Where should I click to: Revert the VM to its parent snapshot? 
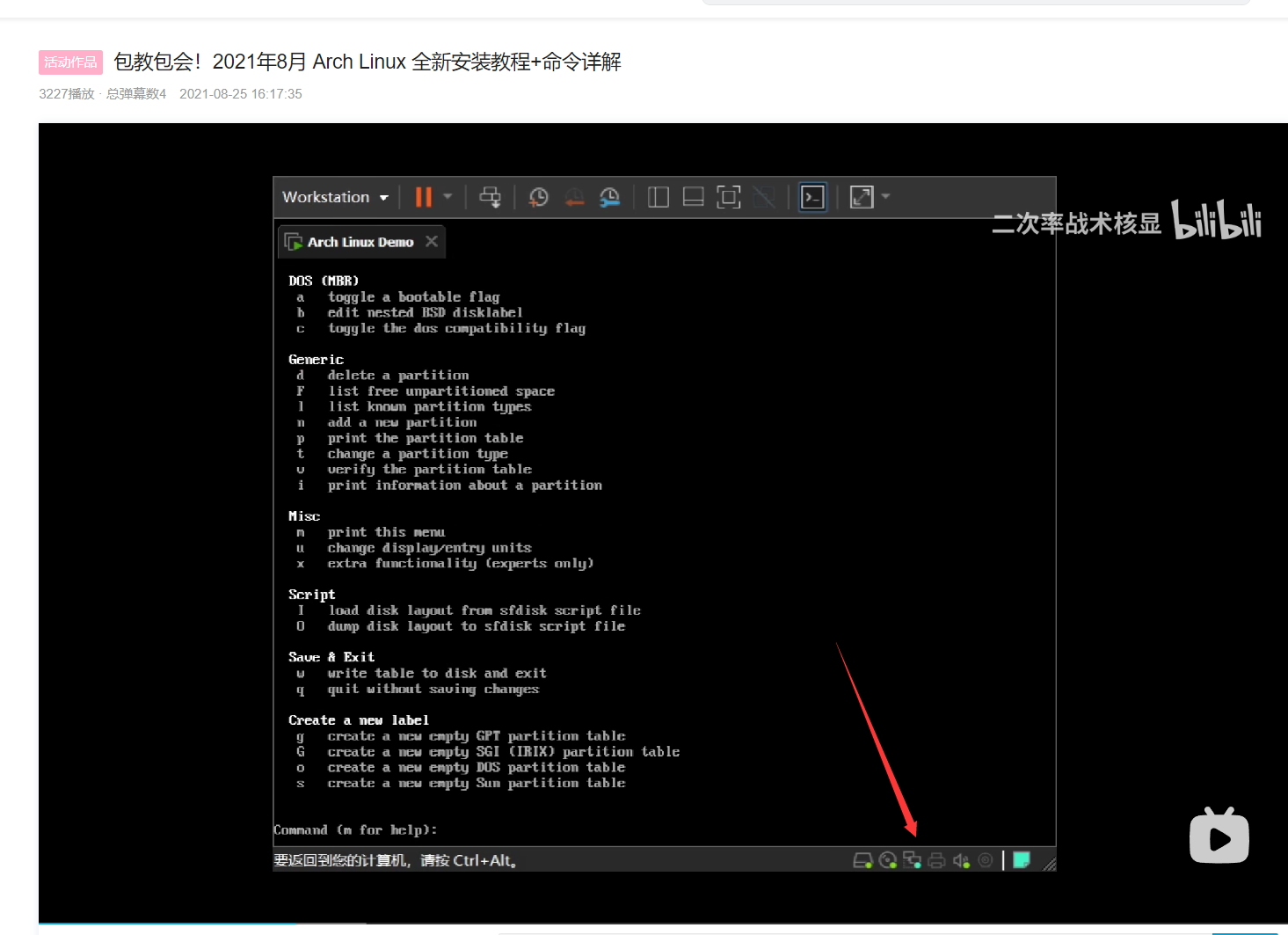point(574,197)
